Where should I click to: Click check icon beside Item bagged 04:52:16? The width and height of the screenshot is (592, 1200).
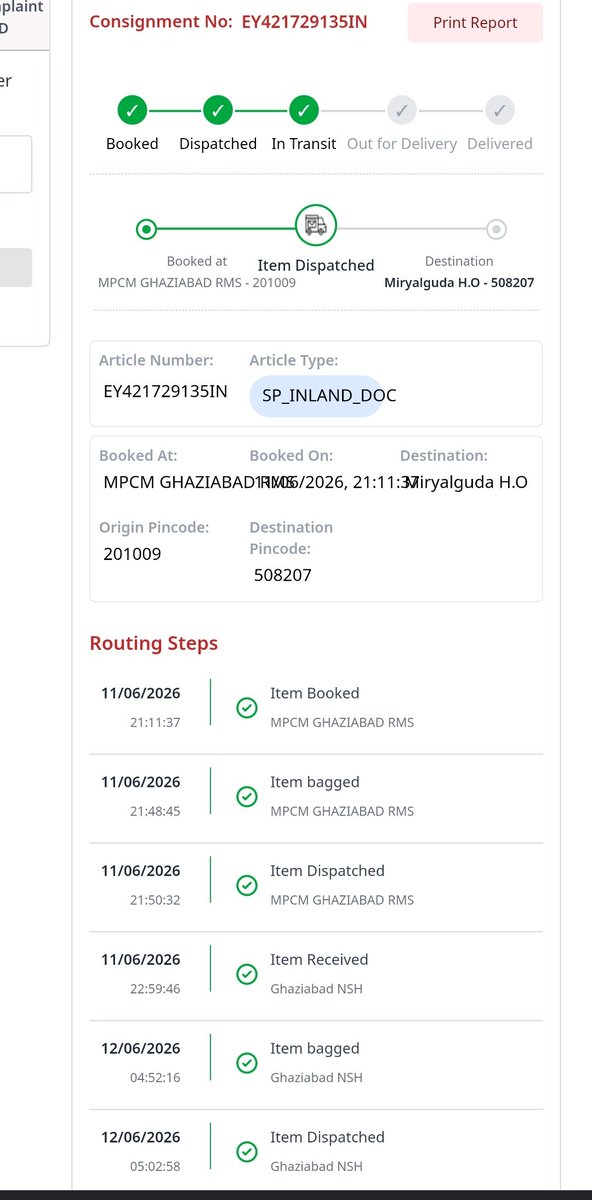click(x=246, y=1063)
